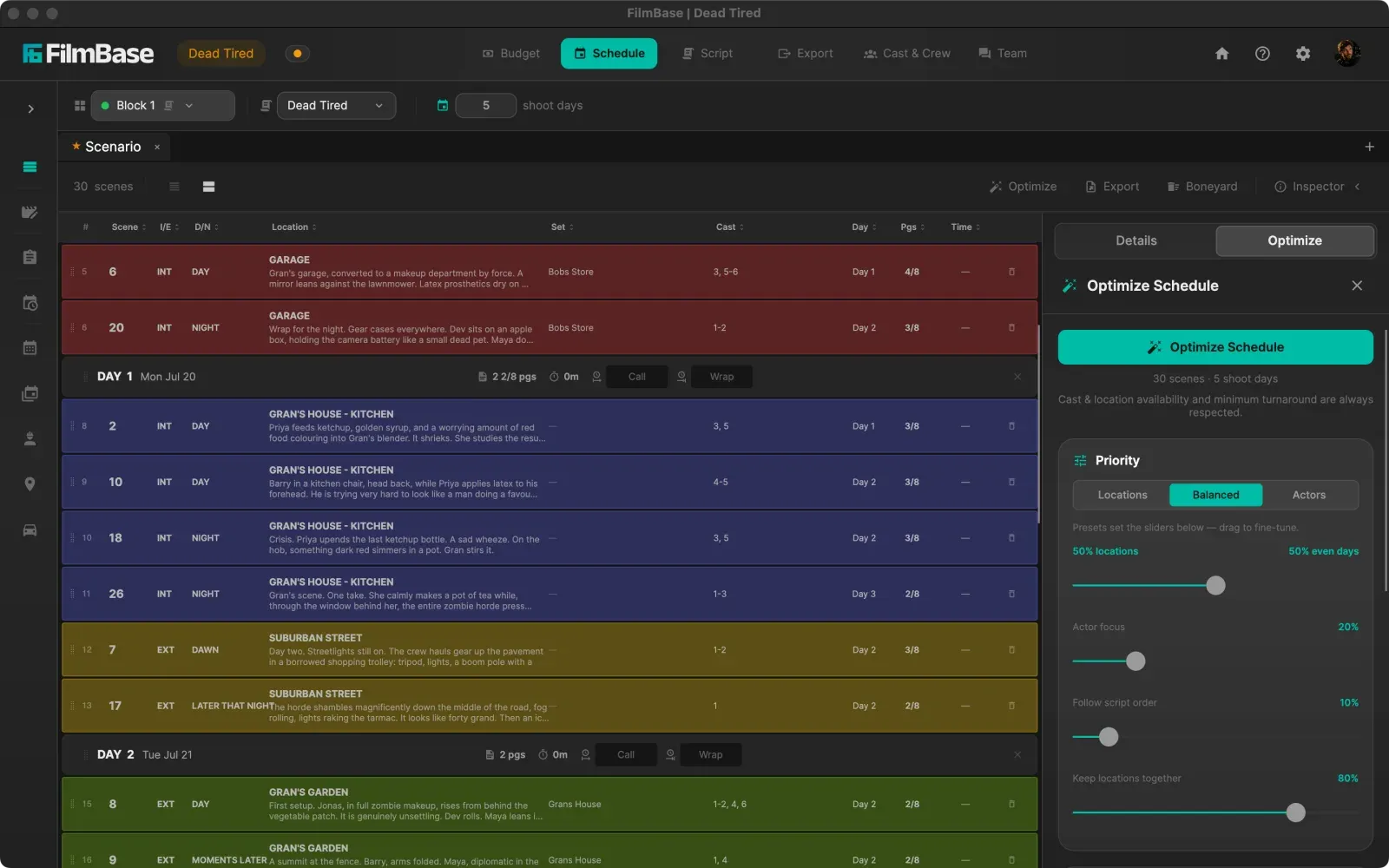Viewport: 1389px width, 868px height.
Task: Open the calendar-with-clock icon in sidebar
Action: pyautogui.click(x=30, y=303)
